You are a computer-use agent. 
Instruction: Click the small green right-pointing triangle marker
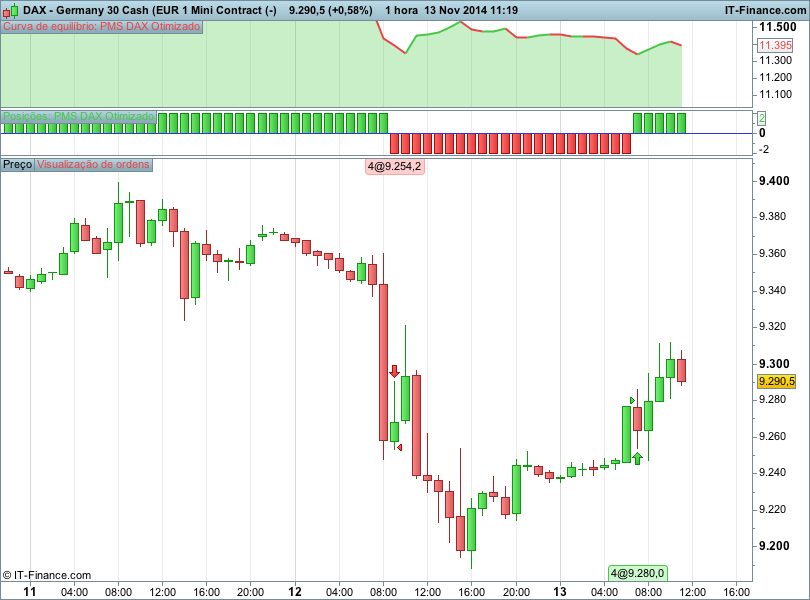click(632, 401)
